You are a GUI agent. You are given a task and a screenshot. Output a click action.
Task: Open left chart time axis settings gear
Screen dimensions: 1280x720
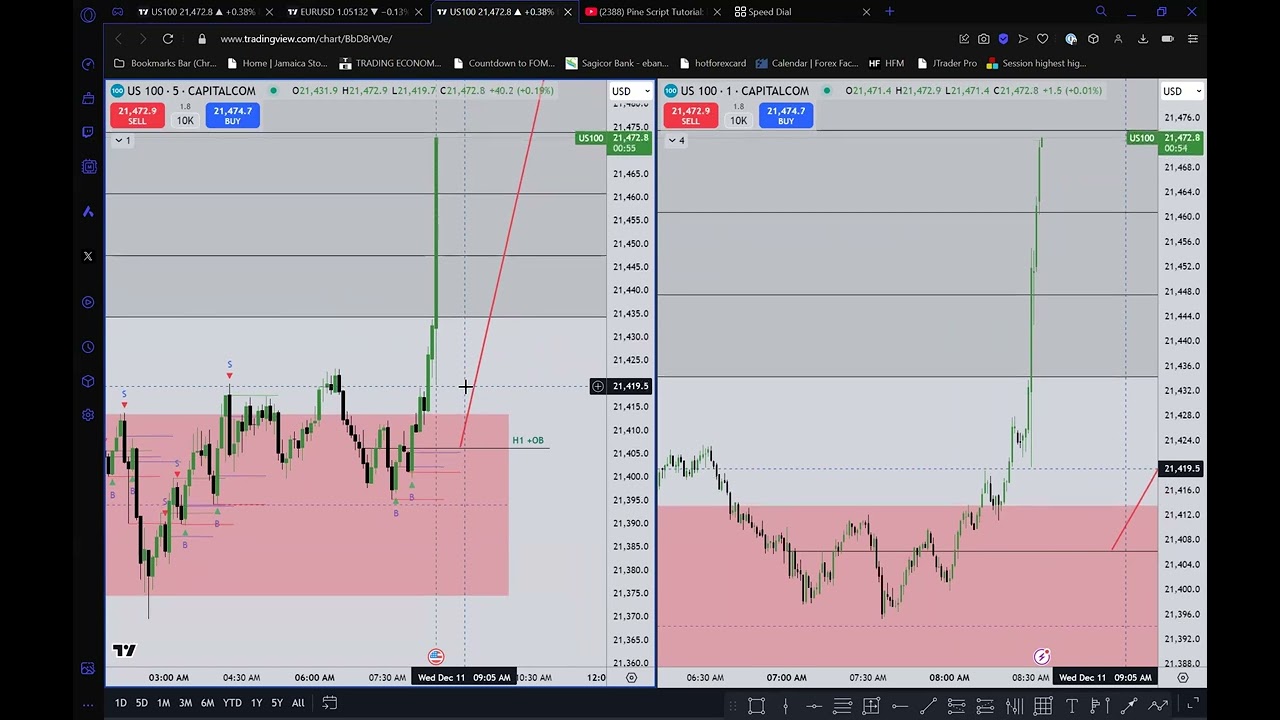tap(631, 677)
